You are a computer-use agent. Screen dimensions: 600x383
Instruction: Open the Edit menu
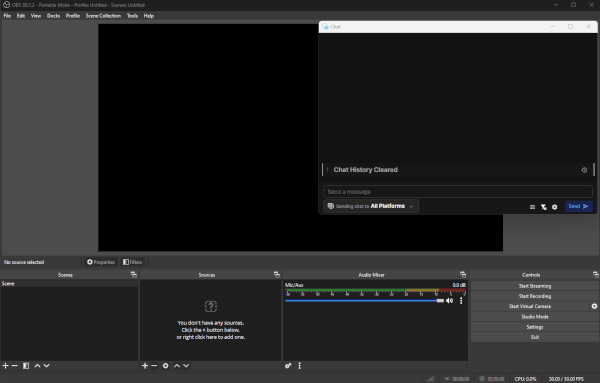(x=21, y=16)
